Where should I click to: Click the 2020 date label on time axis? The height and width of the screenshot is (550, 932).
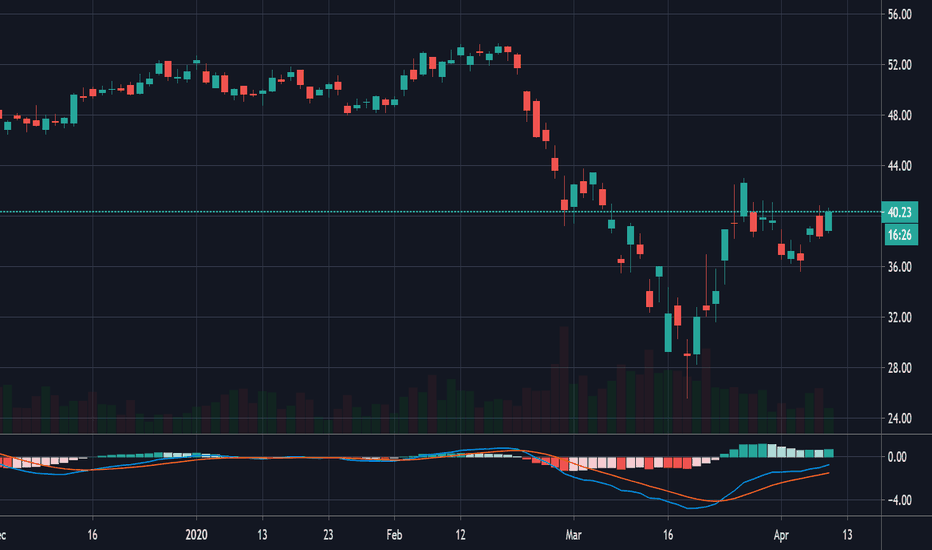[x=196, y=535]
